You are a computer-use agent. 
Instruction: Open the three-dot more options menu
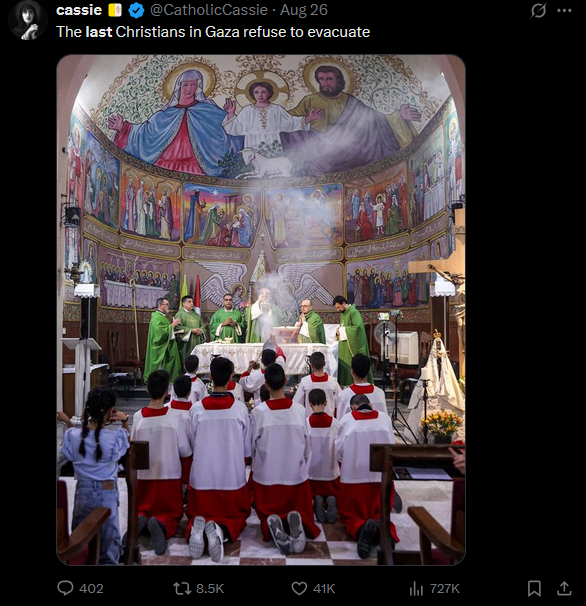564,10
